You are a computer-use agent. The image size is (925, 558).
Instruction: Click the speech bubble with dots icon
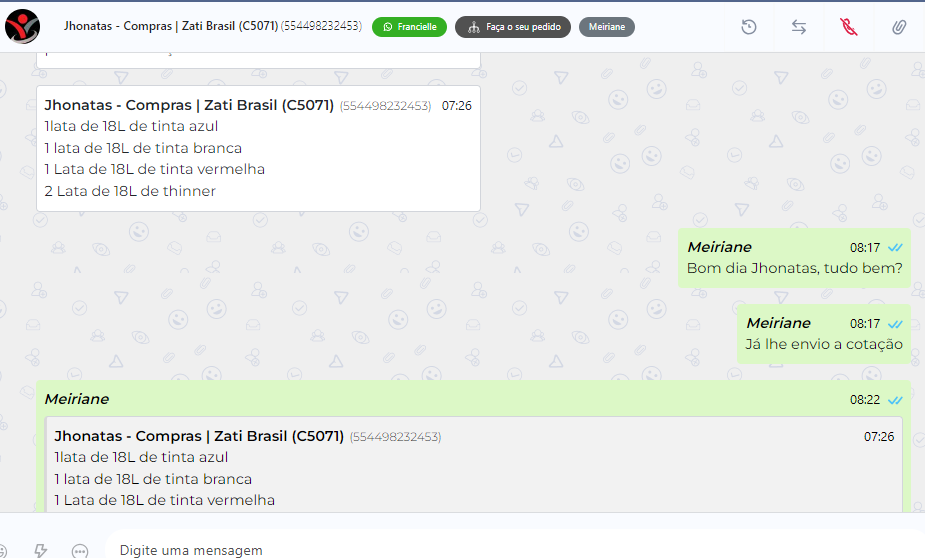80,551
